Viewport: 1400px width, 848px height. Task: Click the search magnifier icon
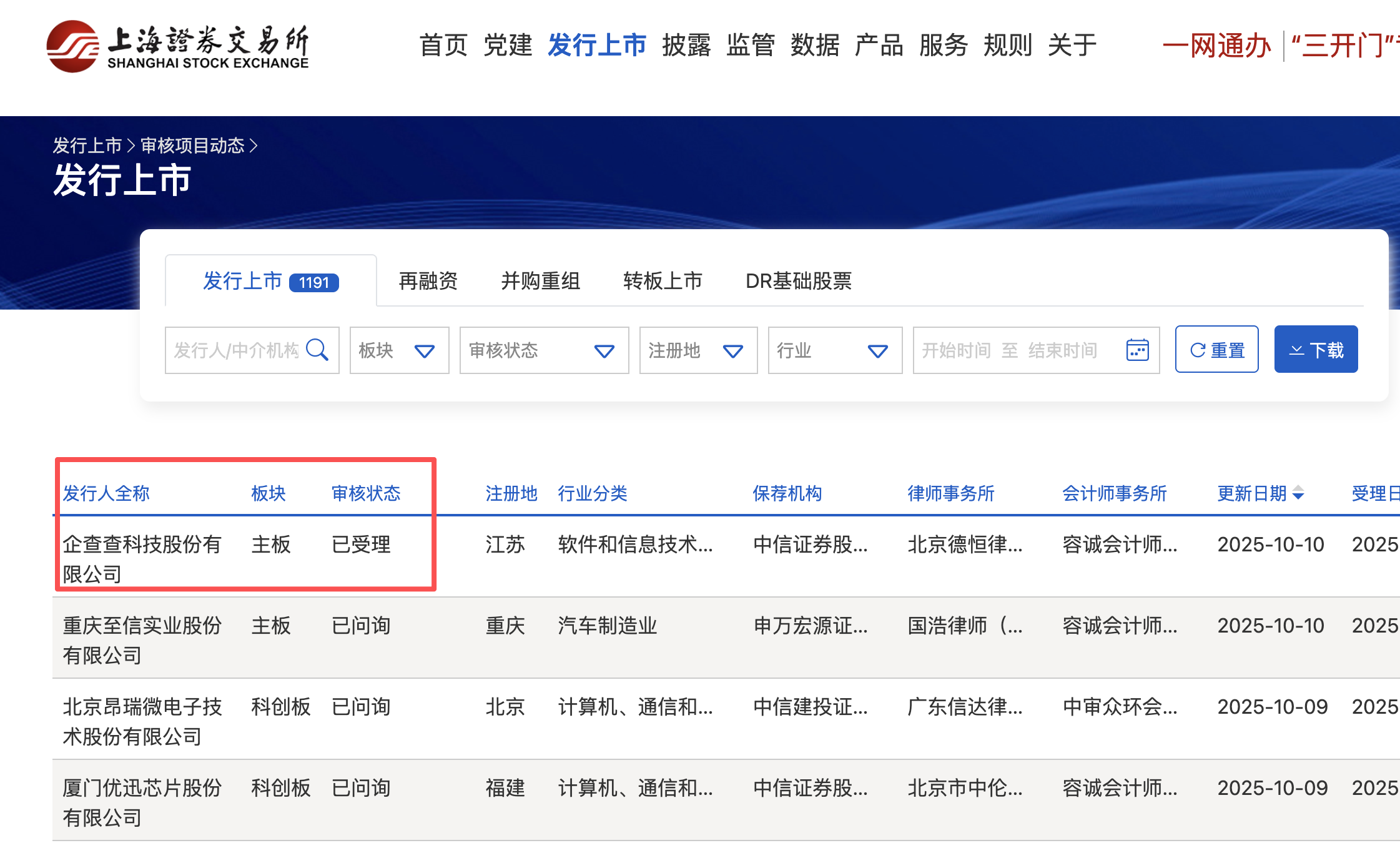317,350
